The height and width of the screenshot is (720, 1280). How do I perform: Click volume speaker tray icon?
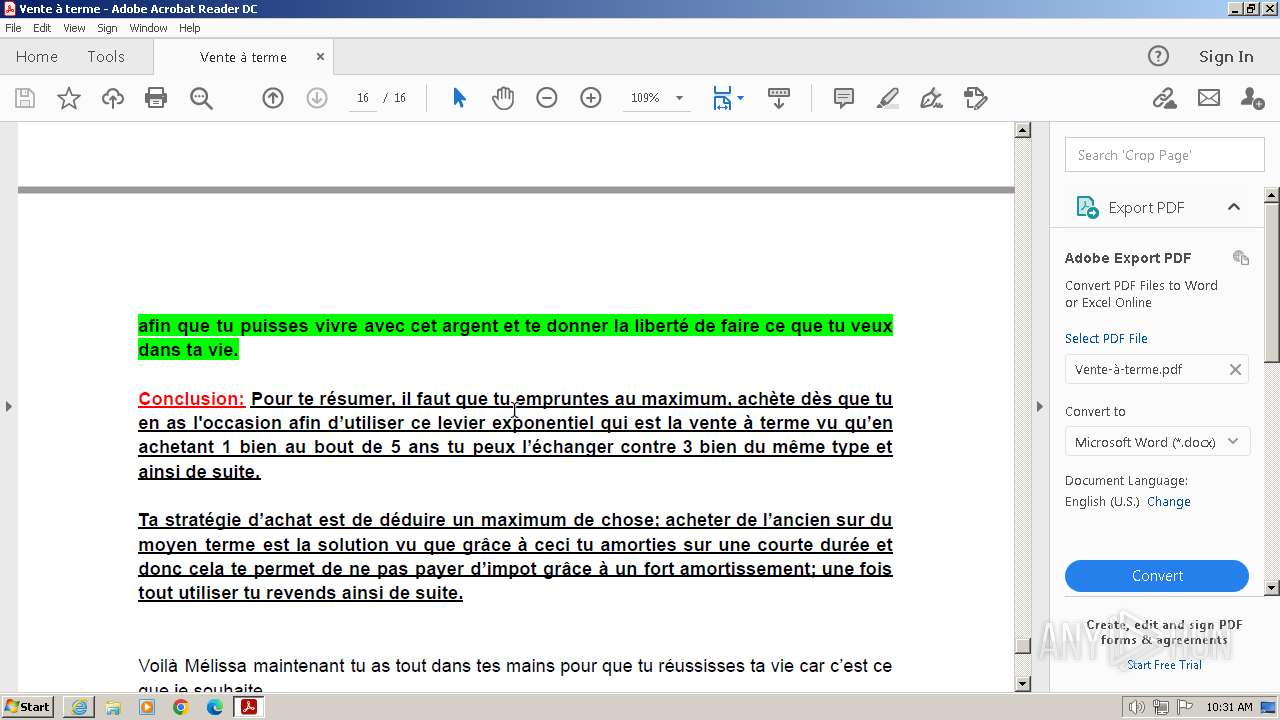tap(1137, 707)
